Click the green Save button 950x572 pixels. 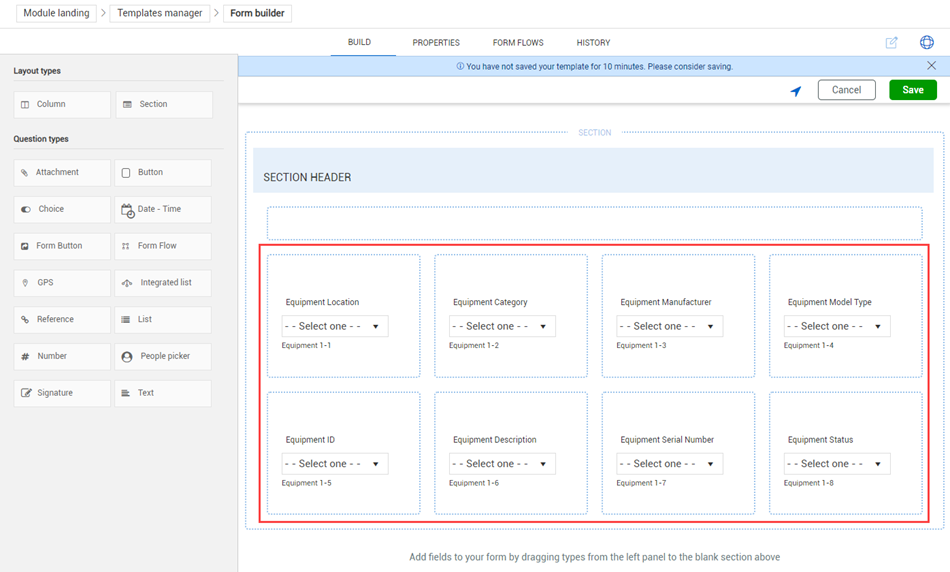912,90
